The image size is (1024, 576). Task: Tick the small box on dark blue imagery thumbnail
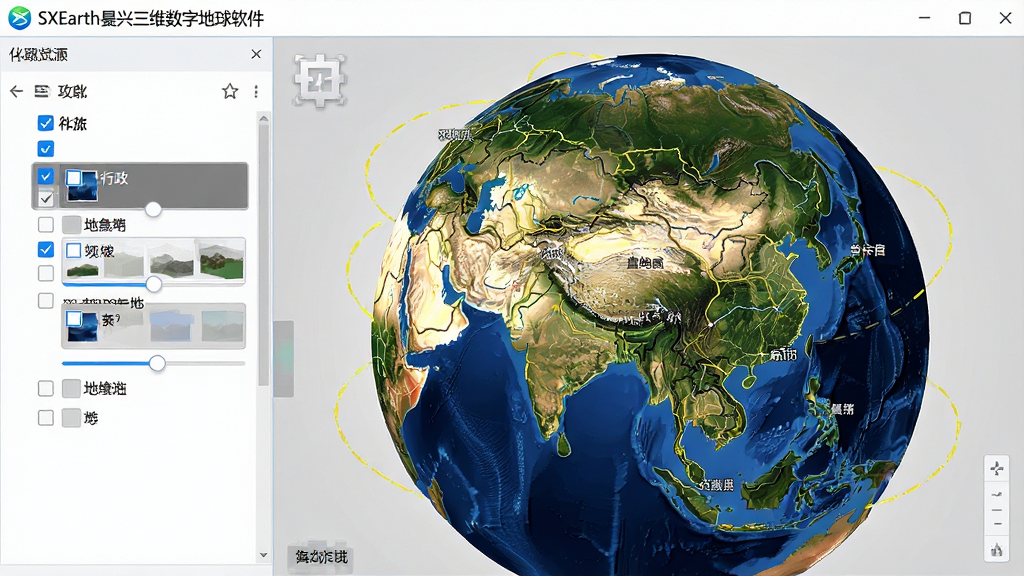click(x=74, y=319)
